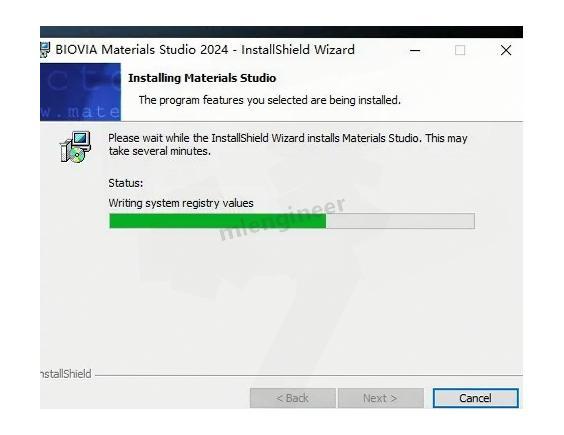Viewport: 564px width, 435px height.
Task: Click the blue Materials Studio banner image
Action: click(x=80, y=92)
